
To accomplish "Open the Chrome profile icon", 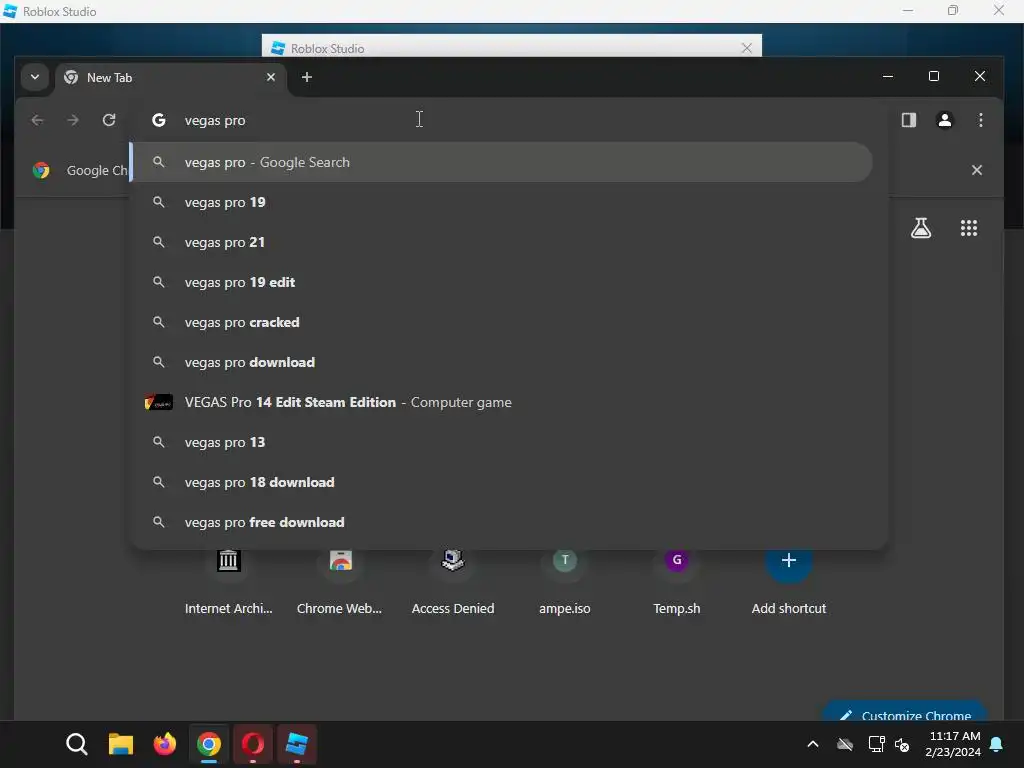I will coord(944,120).
